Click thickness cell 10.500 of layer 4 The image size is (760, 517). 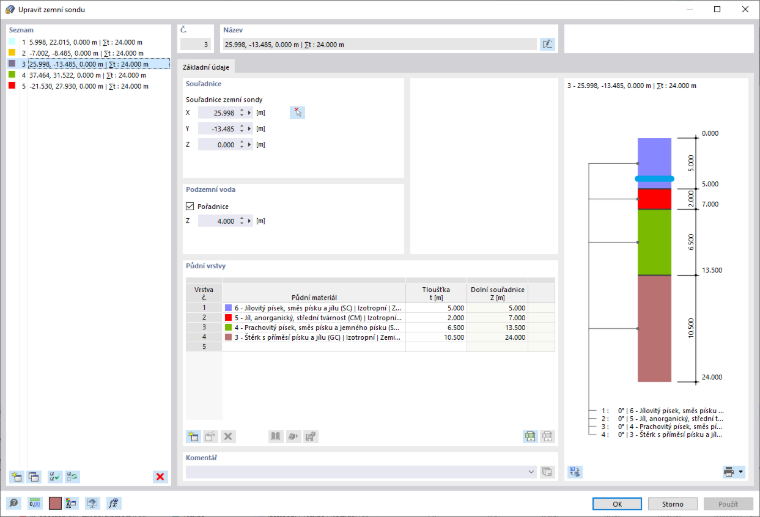click(436, 337)
